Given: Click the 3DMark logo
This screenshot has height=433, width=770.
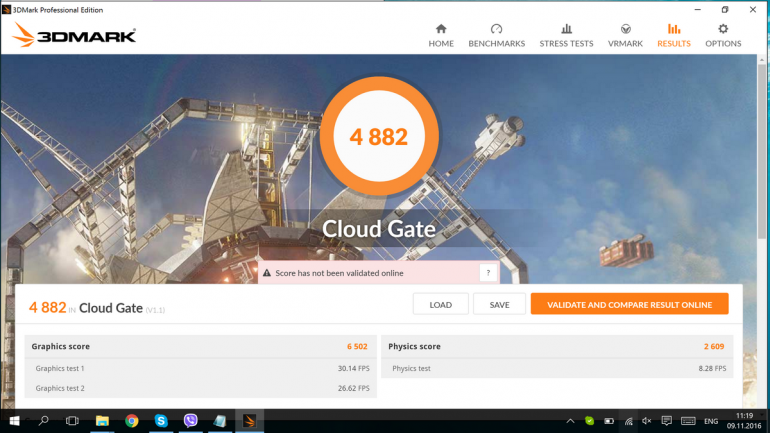Looking at the screenshot, I should 74,35.
